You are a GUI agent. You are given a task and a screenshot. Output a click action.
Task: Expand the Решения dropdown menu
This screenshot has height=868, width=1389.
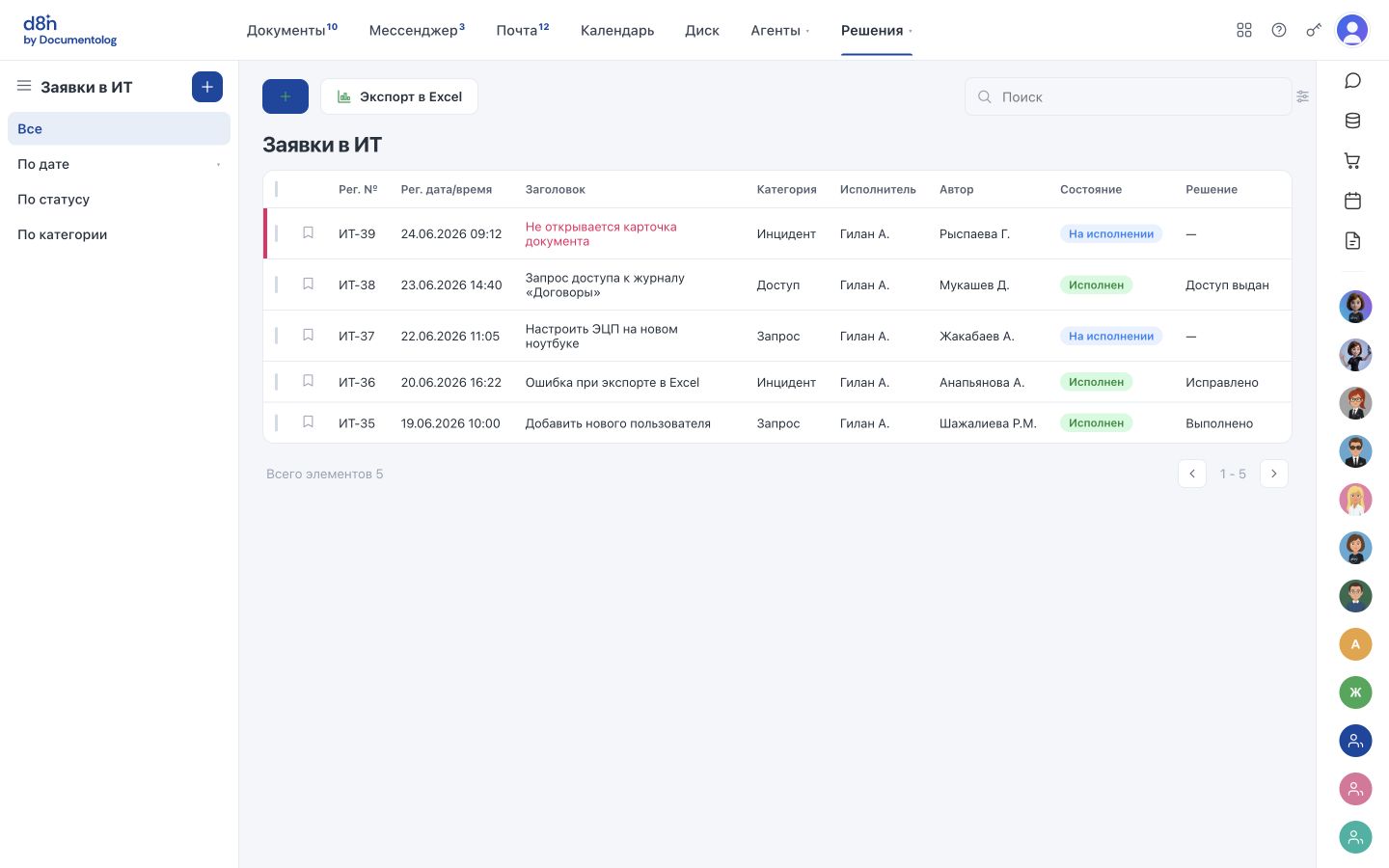[x=876, y=30]
